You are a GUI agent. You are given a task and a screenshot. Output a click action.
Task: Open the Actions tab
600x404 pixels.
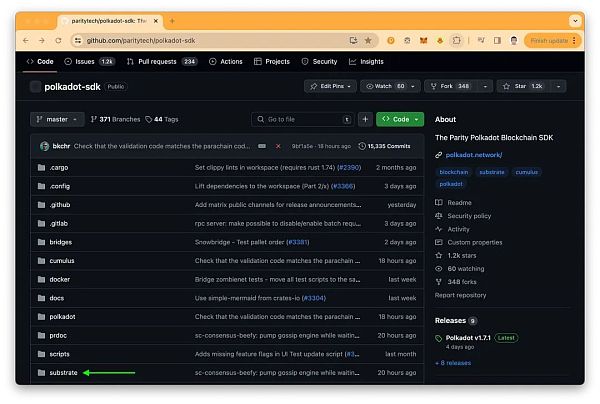pyautogui.click(x=226, y=61)
